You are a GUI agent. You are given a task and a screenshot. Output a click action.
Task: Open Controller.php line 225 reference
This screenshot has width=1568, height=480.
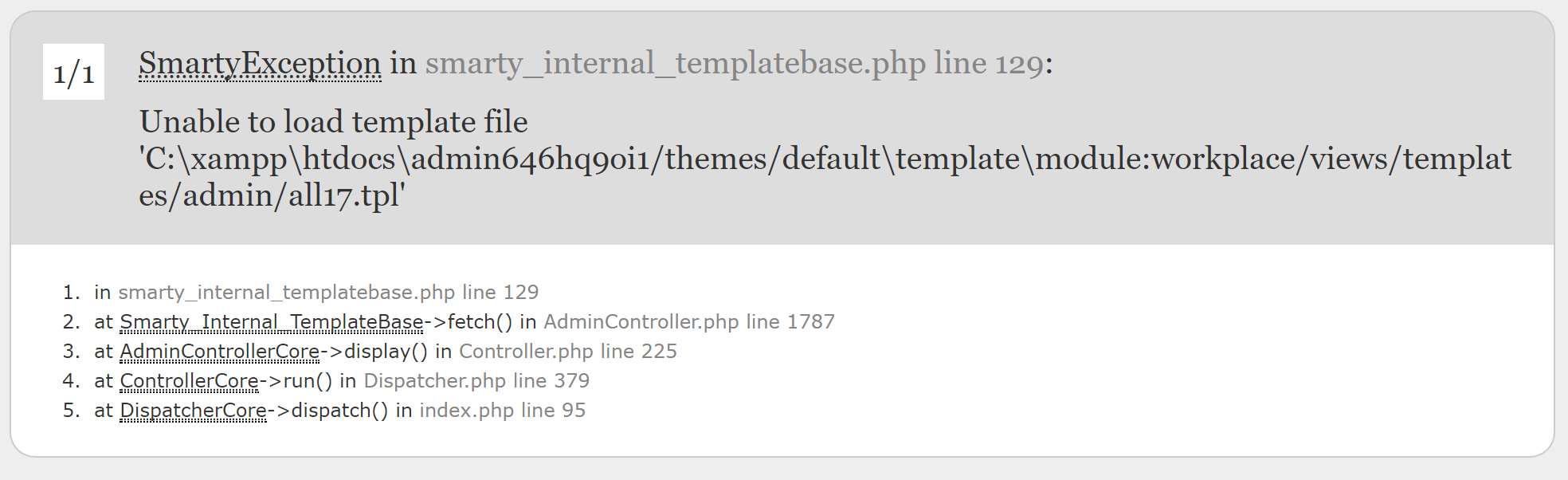point(568,352)
